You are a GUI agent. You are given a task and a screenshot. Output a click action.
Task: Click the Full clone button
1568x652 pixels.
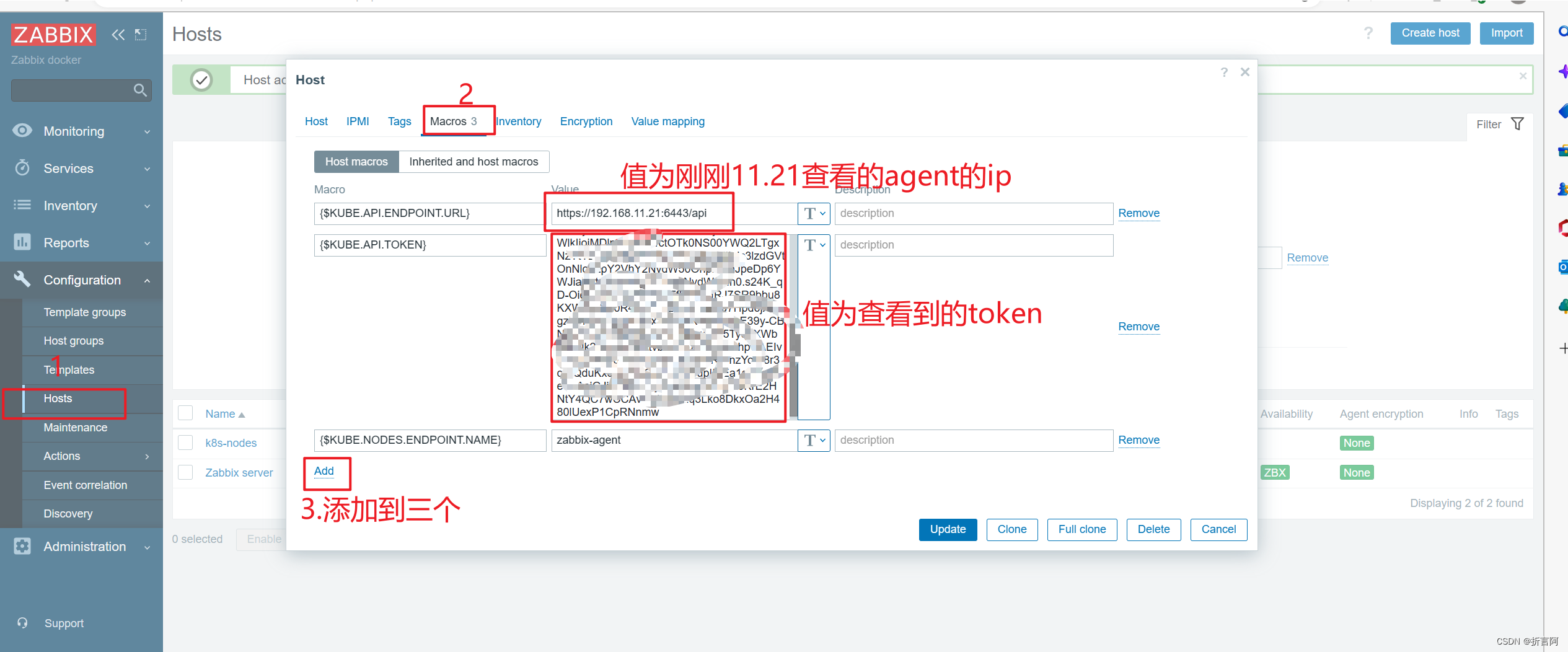point(1081,529)
